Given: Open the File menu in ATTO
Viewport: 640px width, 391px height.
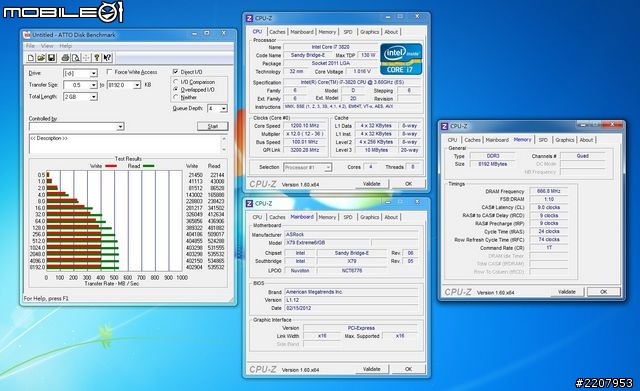Looking at the screenshot, I should point(30,46).
